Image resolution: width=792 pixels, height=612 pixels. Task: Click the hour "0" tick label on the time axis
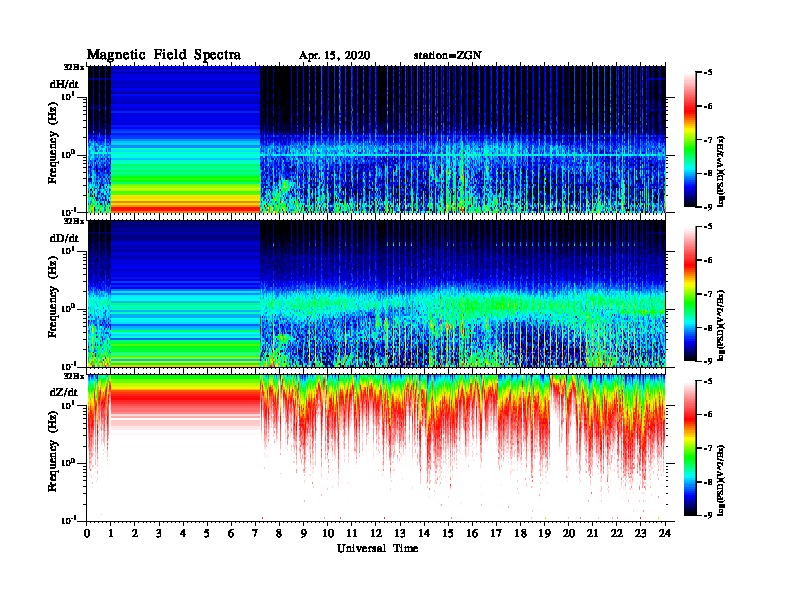point(87,533)
